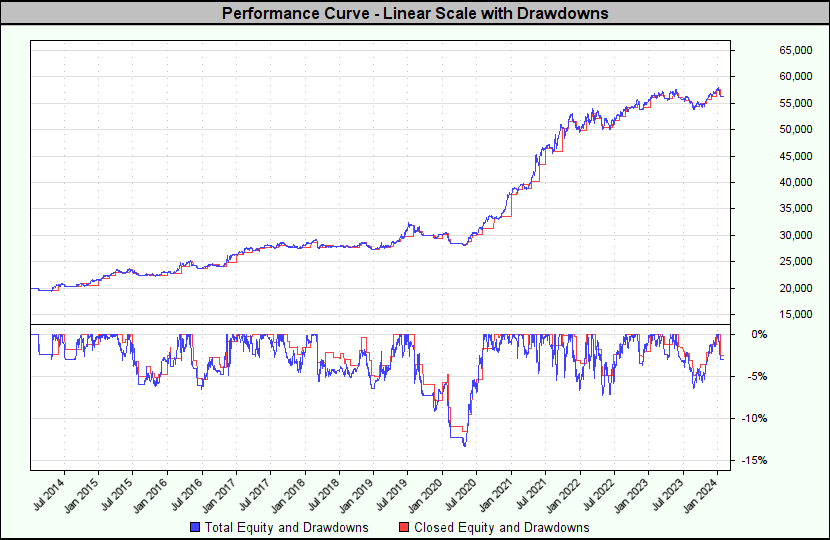Click the 20,000 y-axis label
Image resolution: width=830 pixels, height=540 pixels.
tap(796, 288)
